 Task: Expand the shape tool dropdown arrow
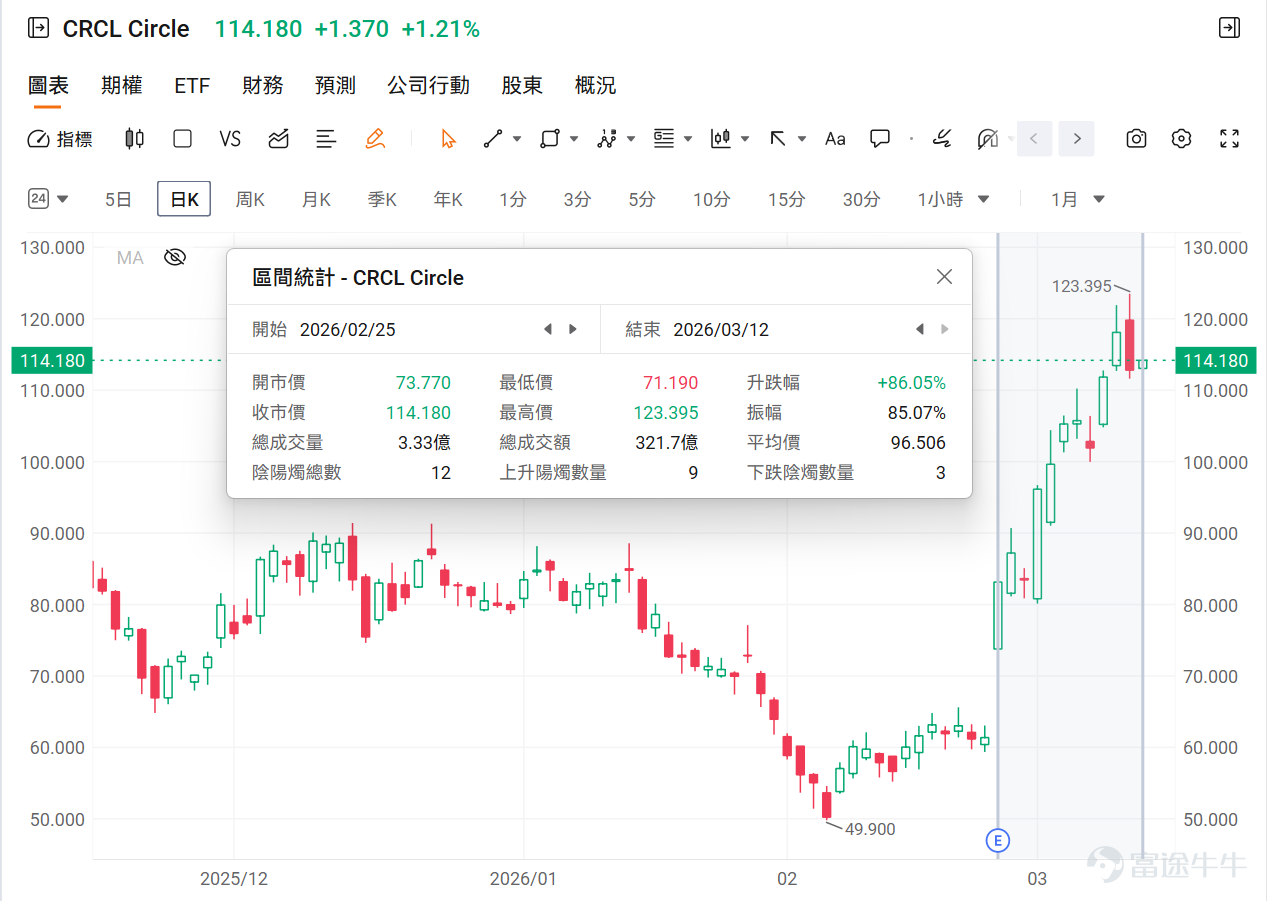coord(574,139)
